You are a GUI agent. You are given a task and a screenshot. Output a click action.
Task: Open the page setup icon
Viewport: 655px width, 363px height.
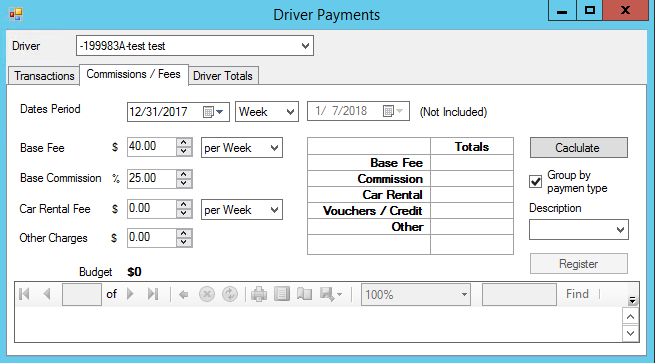[x=305, y=294]
